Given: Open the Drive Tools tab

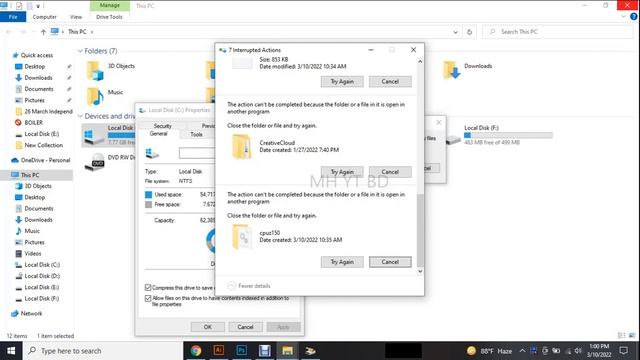Looking at the screenshot, I should coord(109,17).
